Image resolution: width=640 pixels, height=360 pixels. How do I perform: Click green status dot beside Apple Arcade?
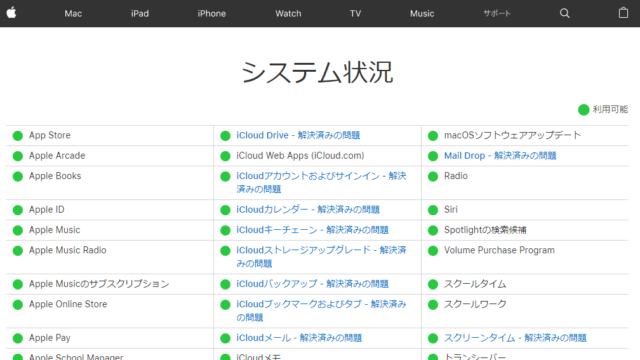[18, 156]
